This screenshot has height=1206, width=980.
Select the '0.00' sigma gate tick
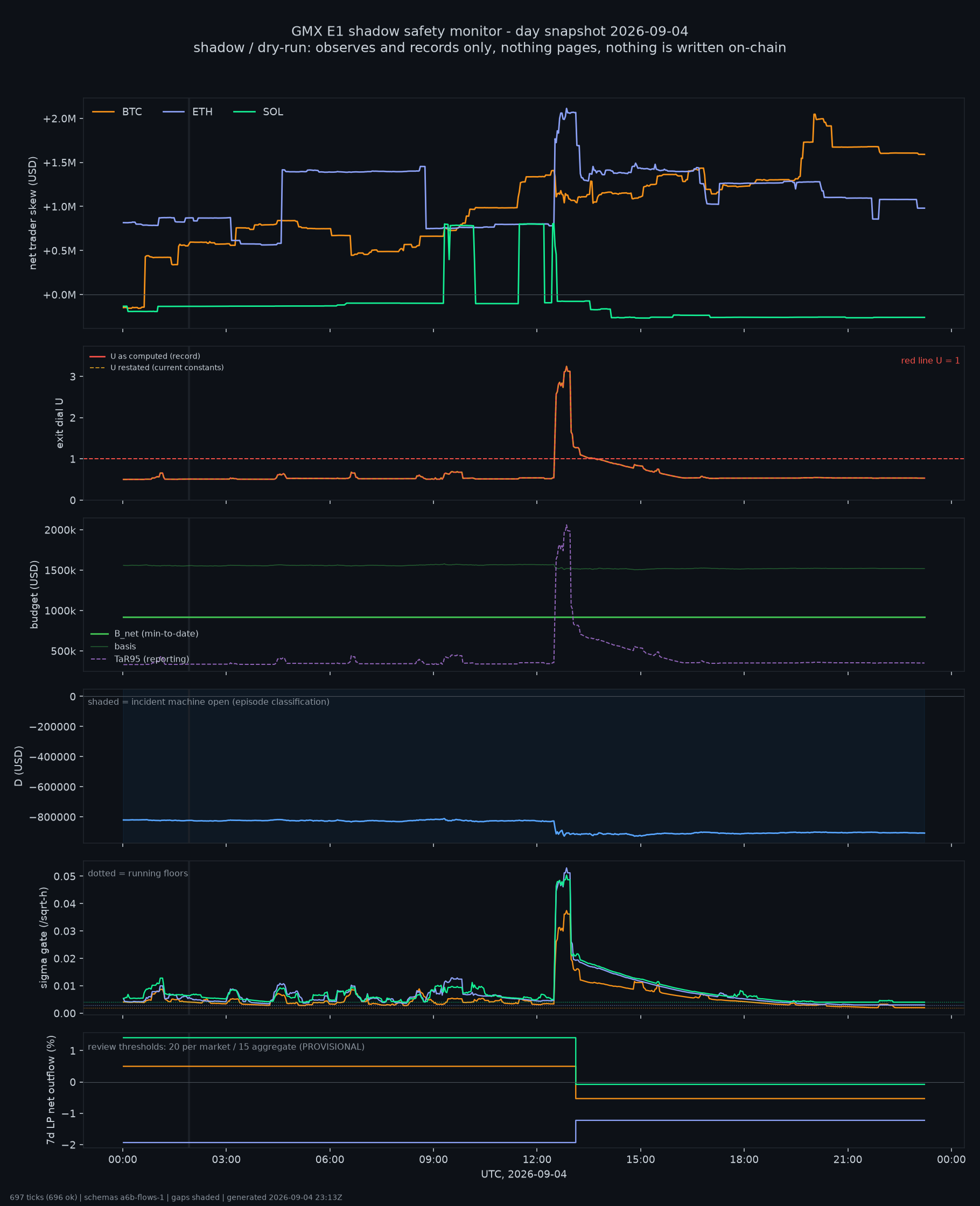65,1014
